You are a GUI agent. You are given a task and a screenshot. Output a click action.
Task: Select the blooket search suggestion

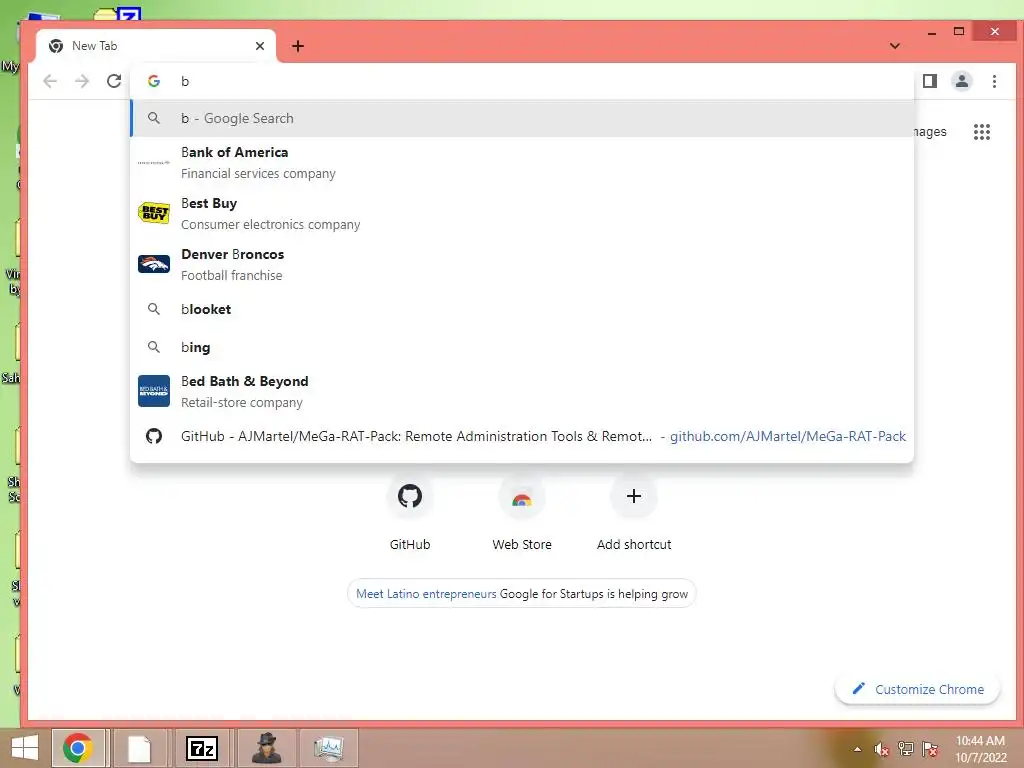pos(522,309)
